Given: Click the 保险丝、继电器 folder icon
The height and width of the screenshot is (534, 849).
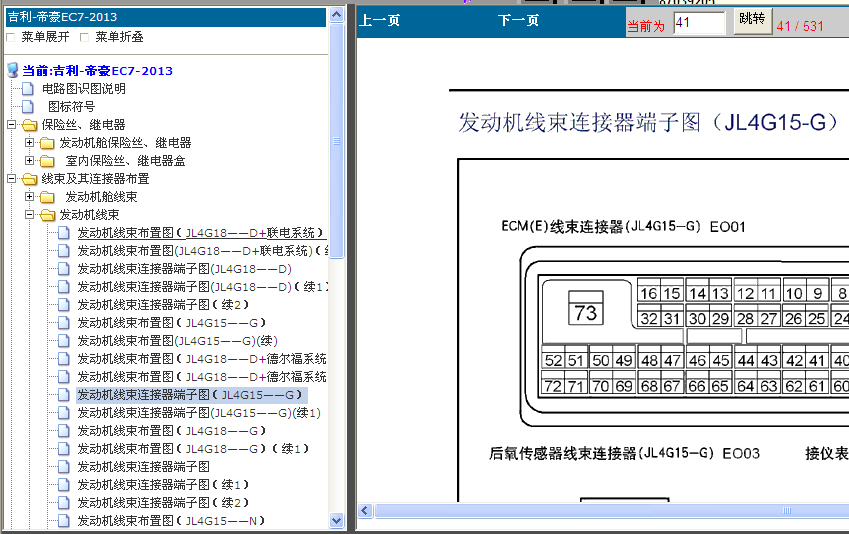Looking at the screenshot, I should pyautogui.click(x=30, y=125).
